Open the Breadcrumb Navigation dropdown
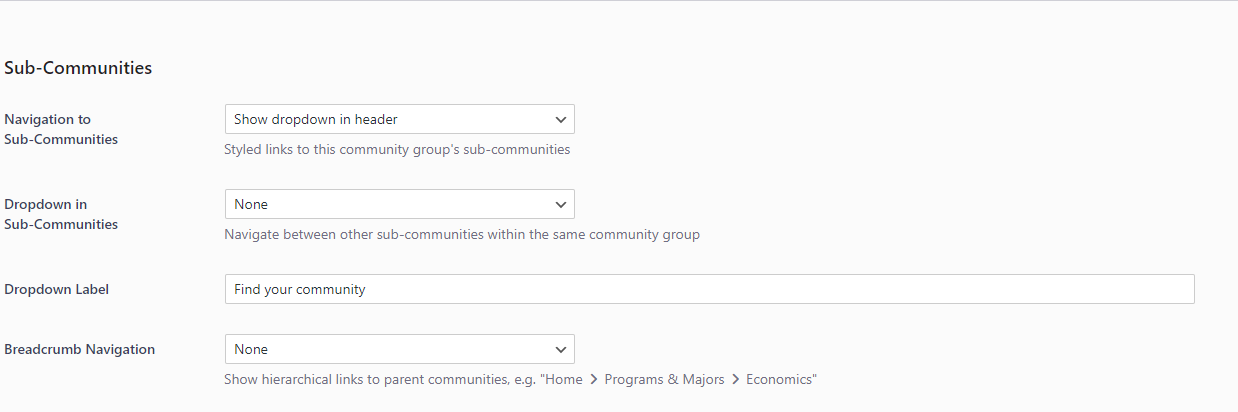 tap(399, 349)
